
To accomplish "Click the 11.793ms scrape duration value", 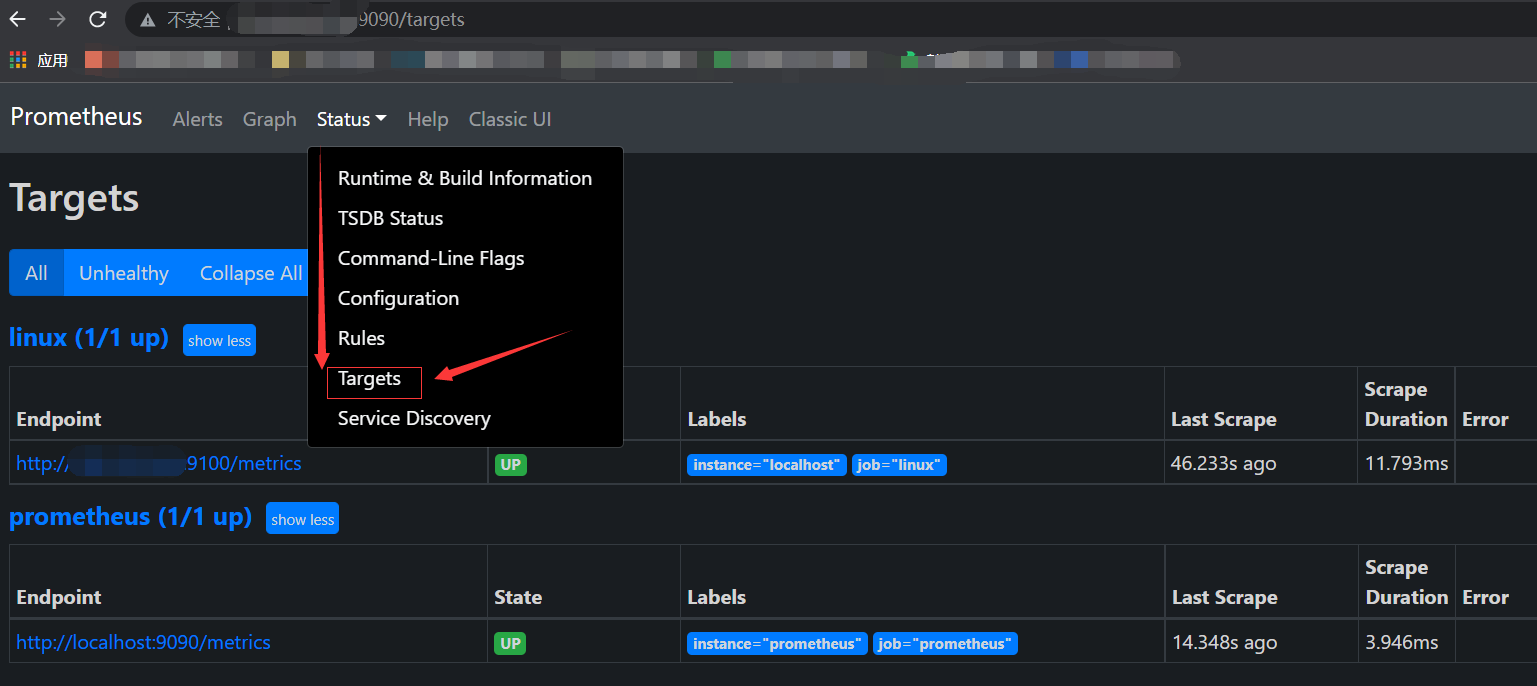I will click(1406, 464).
